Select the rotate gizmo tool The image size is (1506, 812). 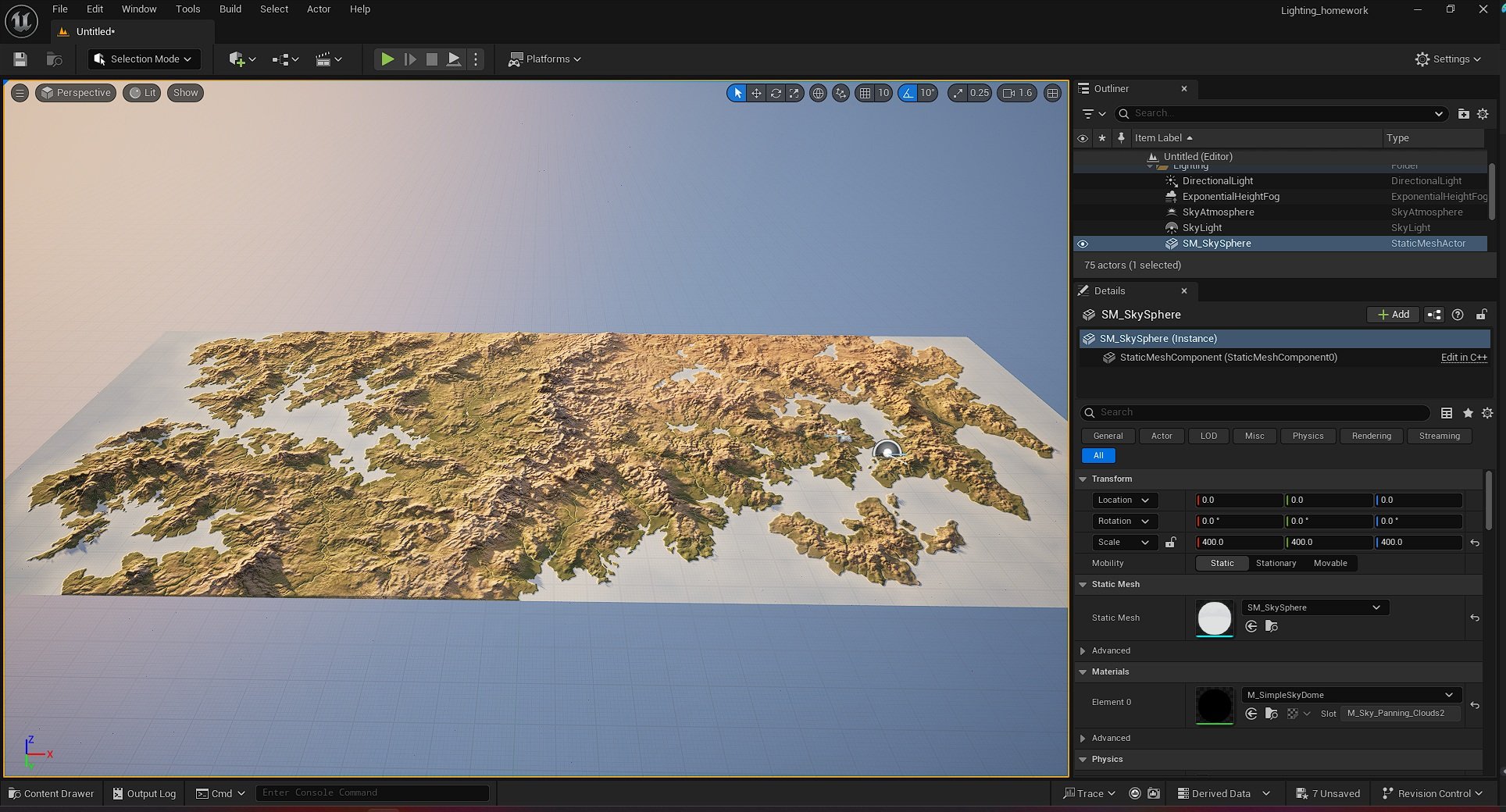tap(776, 93)
